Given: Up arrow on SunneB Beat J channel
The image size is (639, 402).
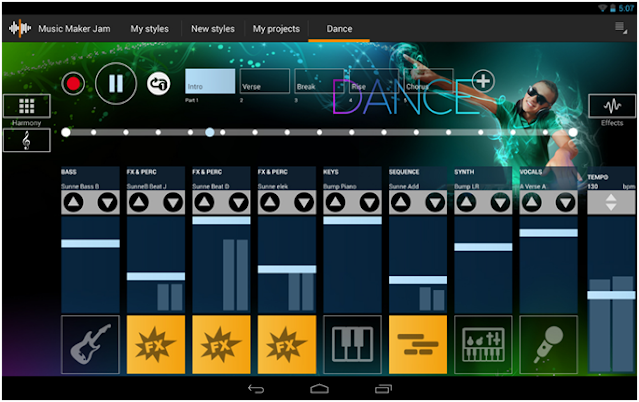Looking at the screenshot, I should click(x=139, y=202).
